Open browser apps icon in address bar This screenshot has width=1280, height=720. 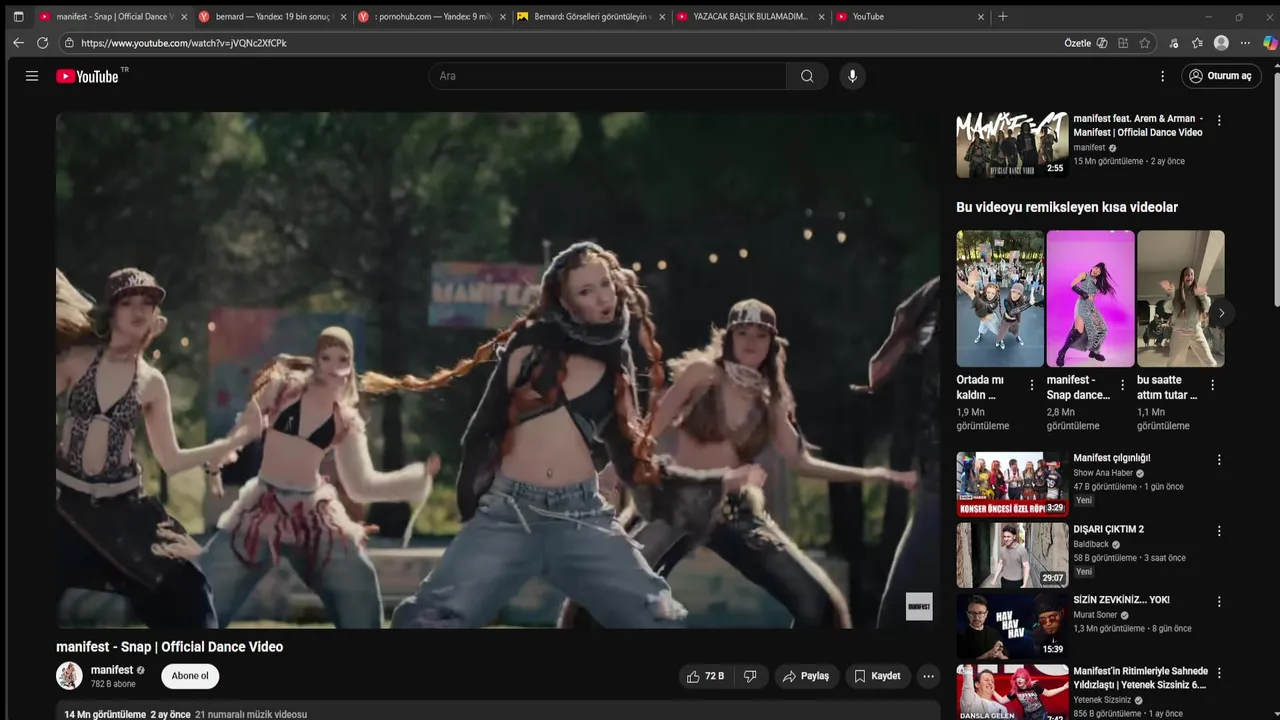coord(1123,43)
